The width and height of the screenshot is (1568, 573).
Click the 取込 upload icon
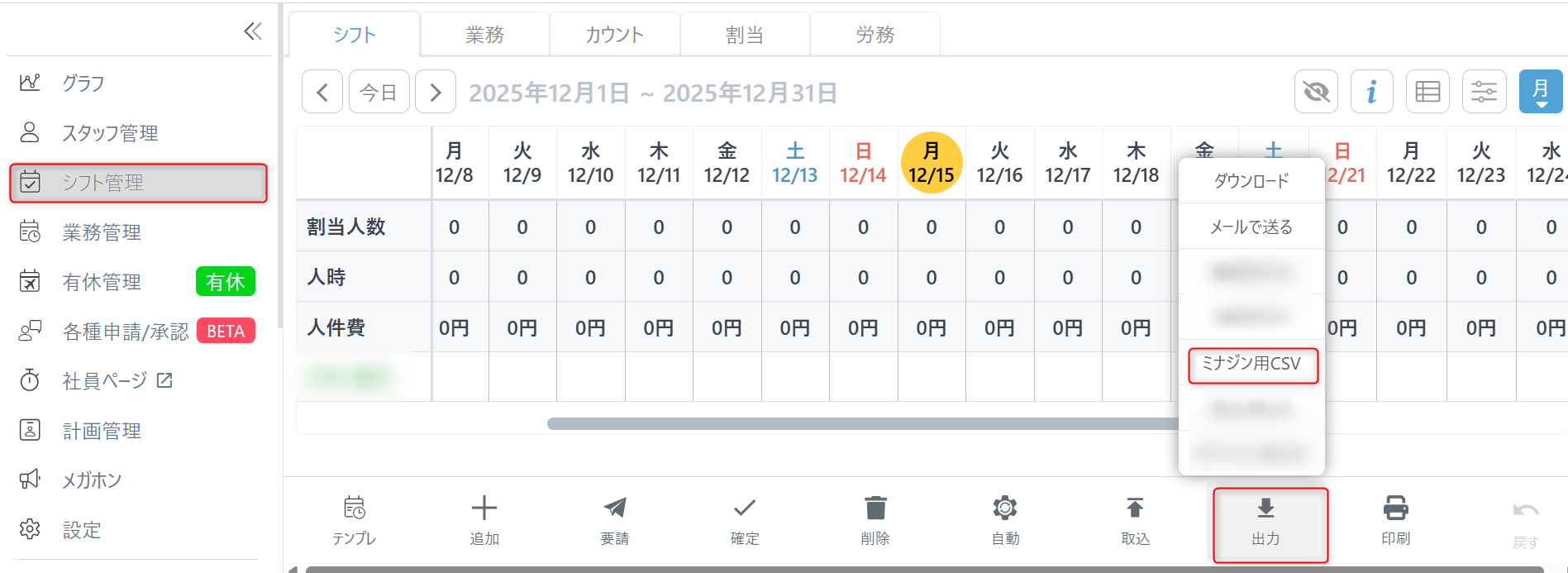[x=1135, y=508]
